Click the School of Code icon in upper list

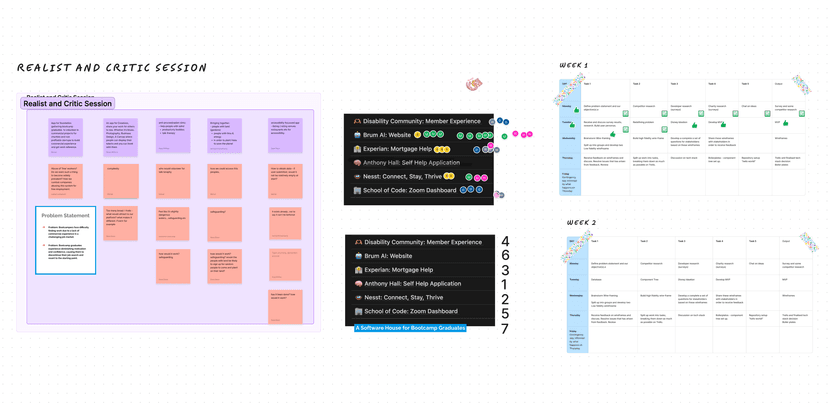tap(357, 190)
